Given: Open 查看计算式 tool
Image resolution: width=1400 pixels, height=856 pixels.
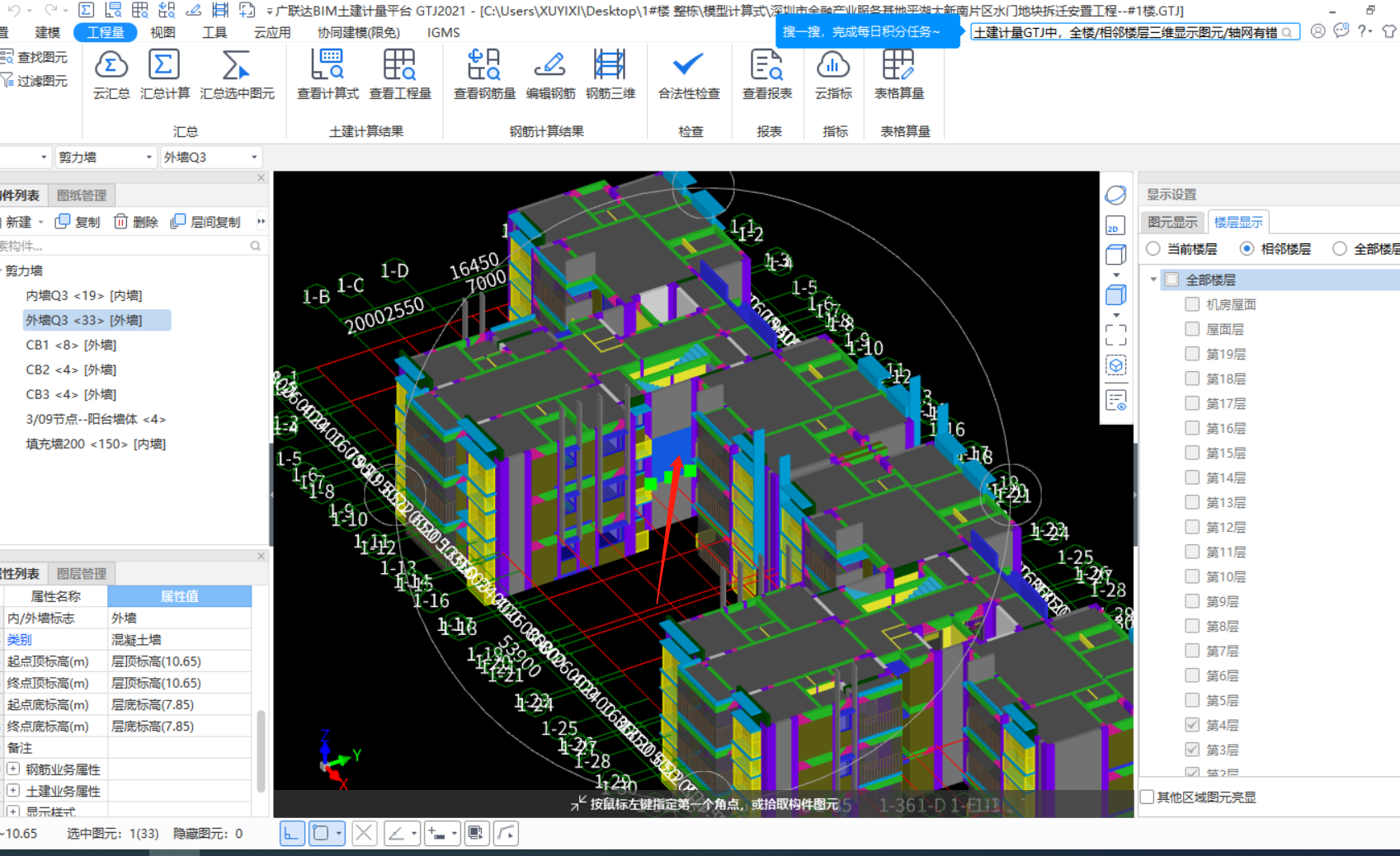Looking at the screenshot, I should [x=328, y=74].
